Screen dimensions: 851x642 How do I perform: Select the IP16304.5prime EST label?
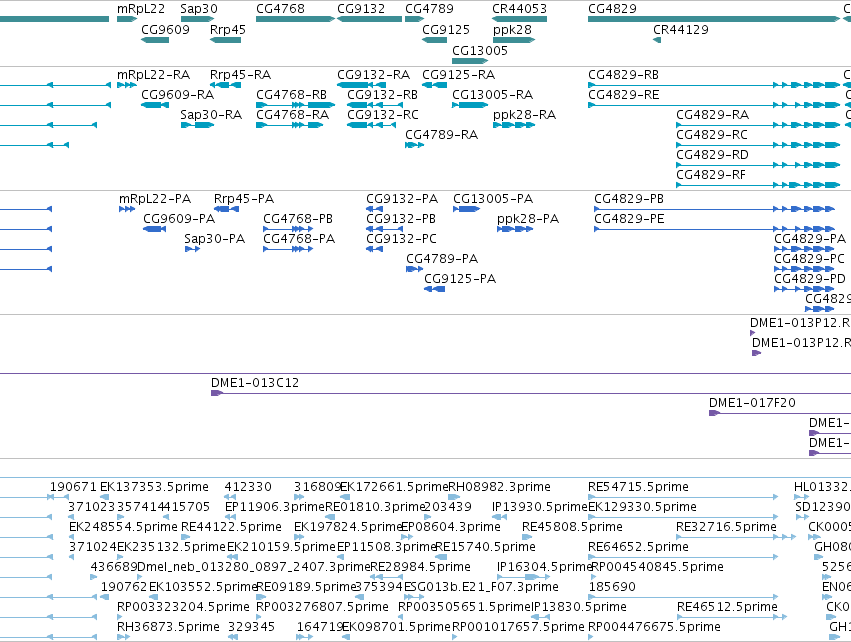(x=544, y=567)
